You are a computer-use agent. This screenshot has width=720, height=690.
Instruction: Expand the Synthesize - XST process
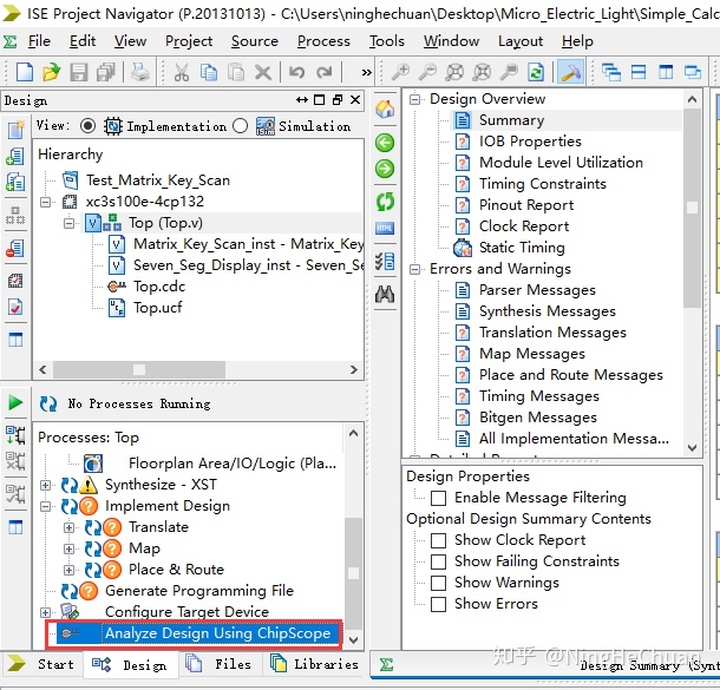click(x=45, y=485)
